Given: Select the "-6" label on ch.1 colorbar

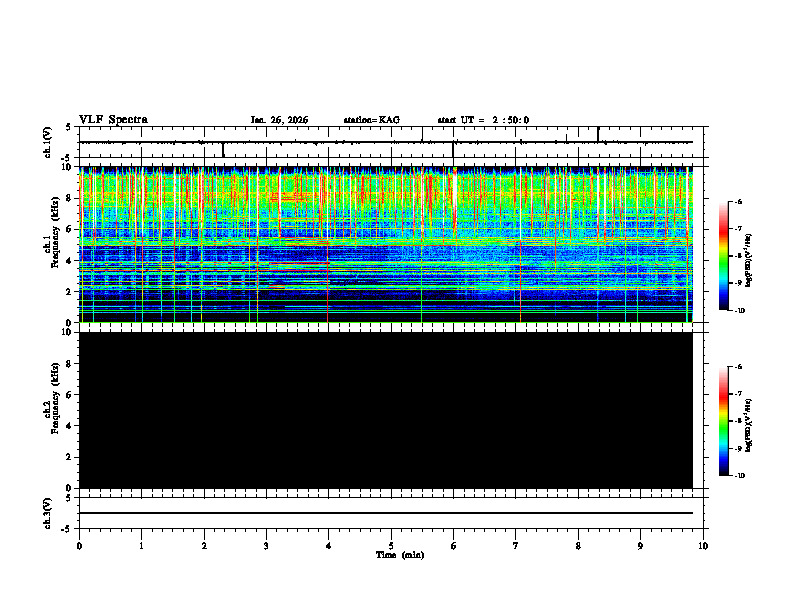Looking at the screenshot, I should [737, 201].
